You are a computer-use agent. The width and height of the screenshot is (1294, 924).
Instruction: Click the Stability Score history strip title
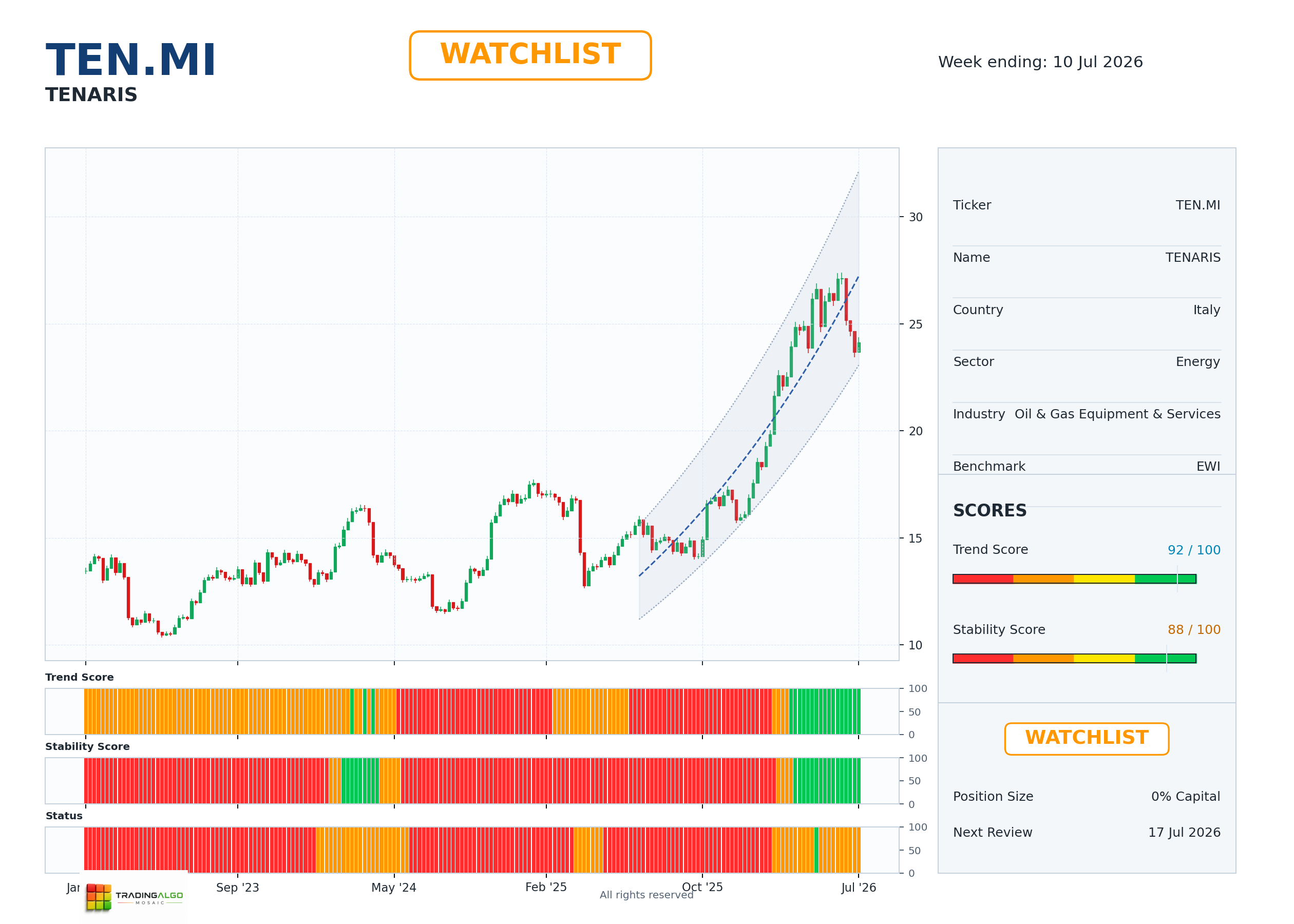87,746
